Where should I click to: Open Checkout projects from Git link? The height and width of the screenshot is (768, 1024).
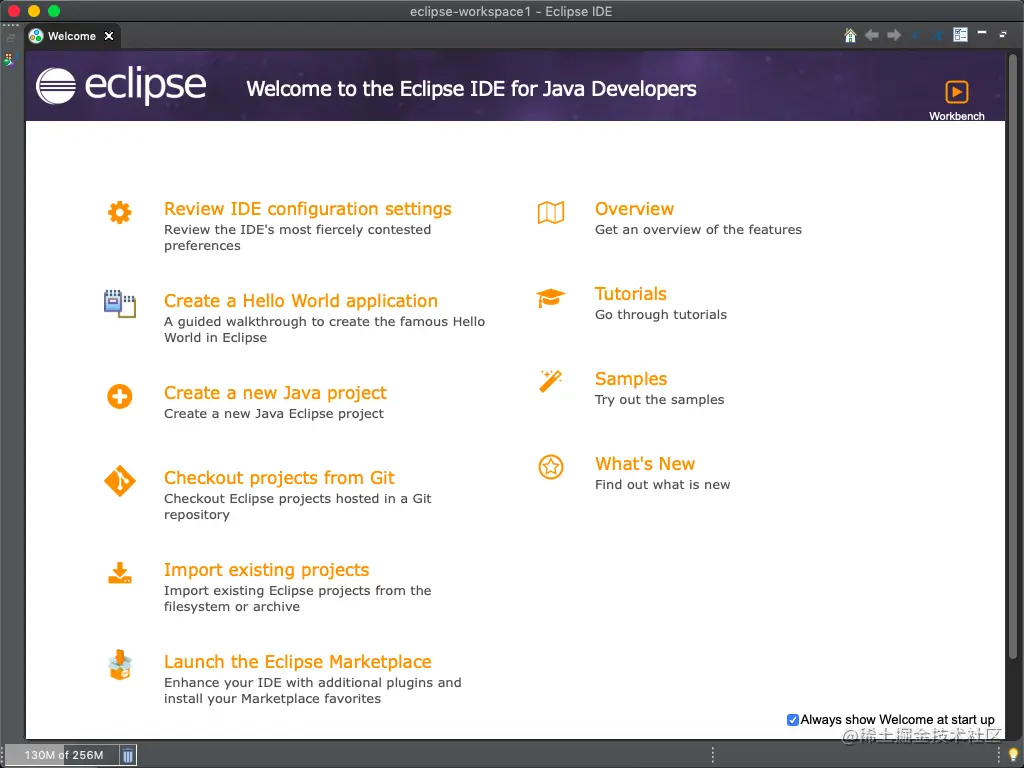click(x=279, y=478)
